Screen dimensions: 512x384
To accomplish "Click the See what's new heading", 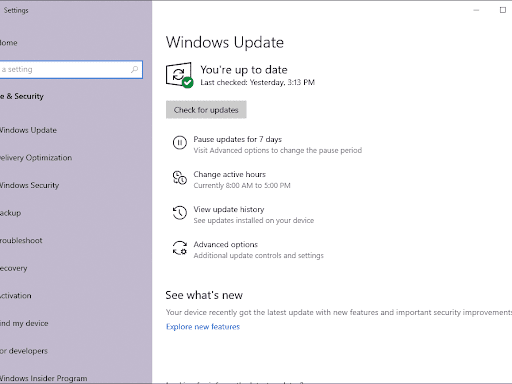I will pos(204,295).
